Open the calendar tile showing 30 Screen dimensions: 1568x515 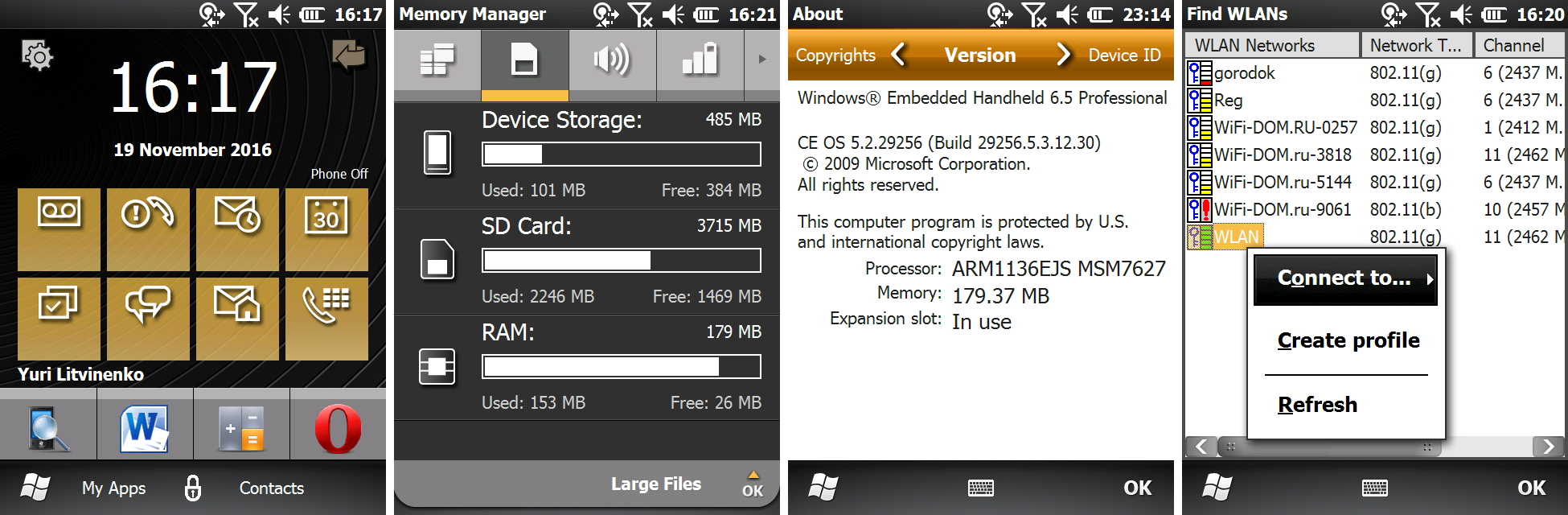326,229
